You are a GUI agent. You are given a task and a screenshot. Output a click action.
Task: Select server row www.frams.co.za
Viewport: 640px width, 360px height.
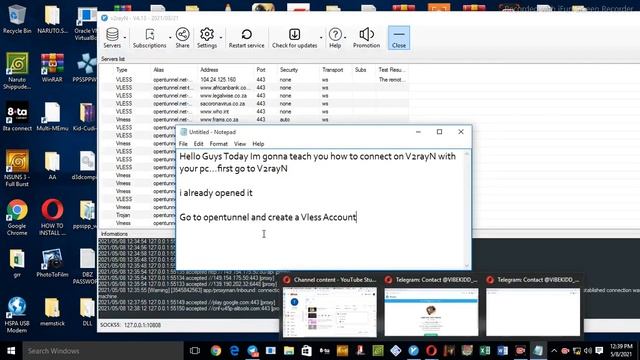tap(254, 120)
